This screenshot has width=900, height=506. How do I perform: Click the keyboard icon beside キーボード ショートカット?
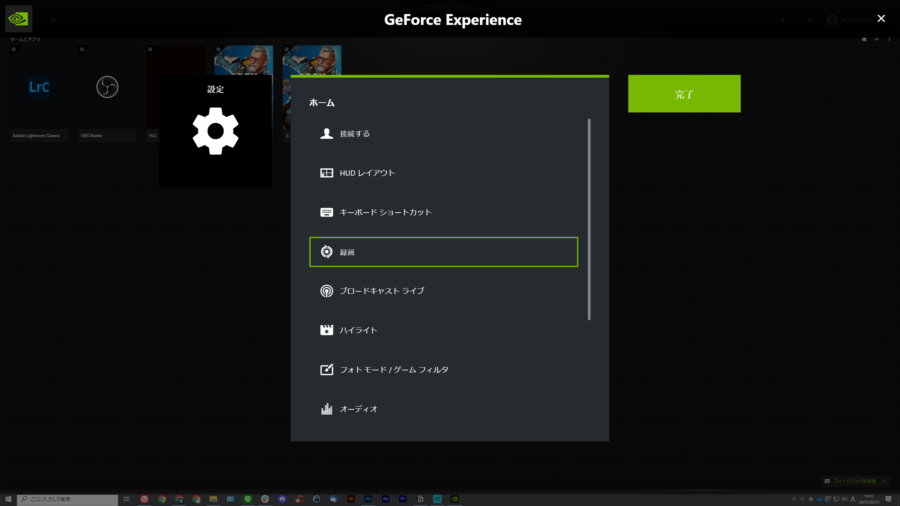pyautogui.click(x=326, y=212)
